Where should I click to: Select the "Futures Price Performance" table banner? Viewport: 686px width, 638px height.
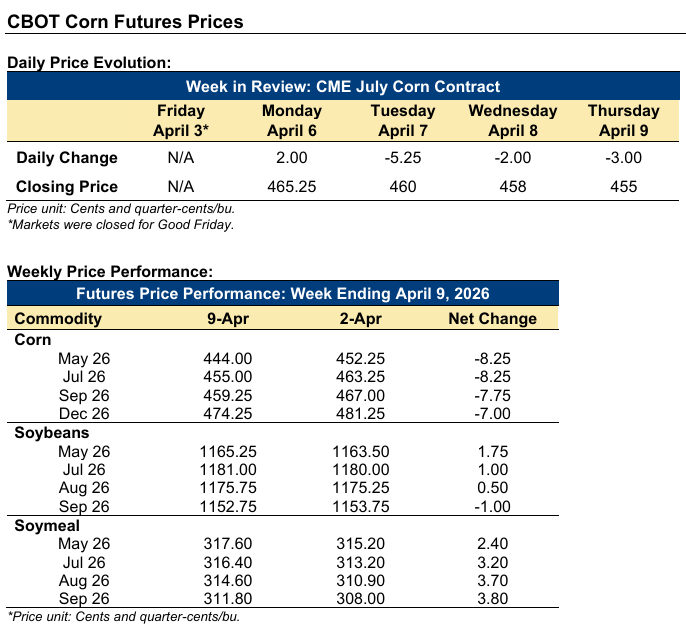tap(283, 294)
